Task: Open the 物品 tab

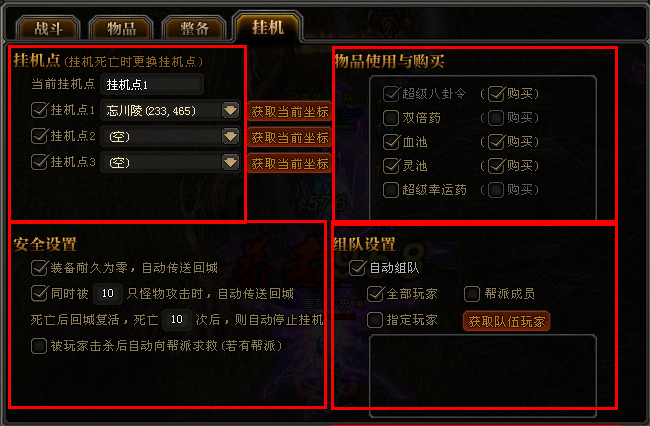Action: point(121,28)
